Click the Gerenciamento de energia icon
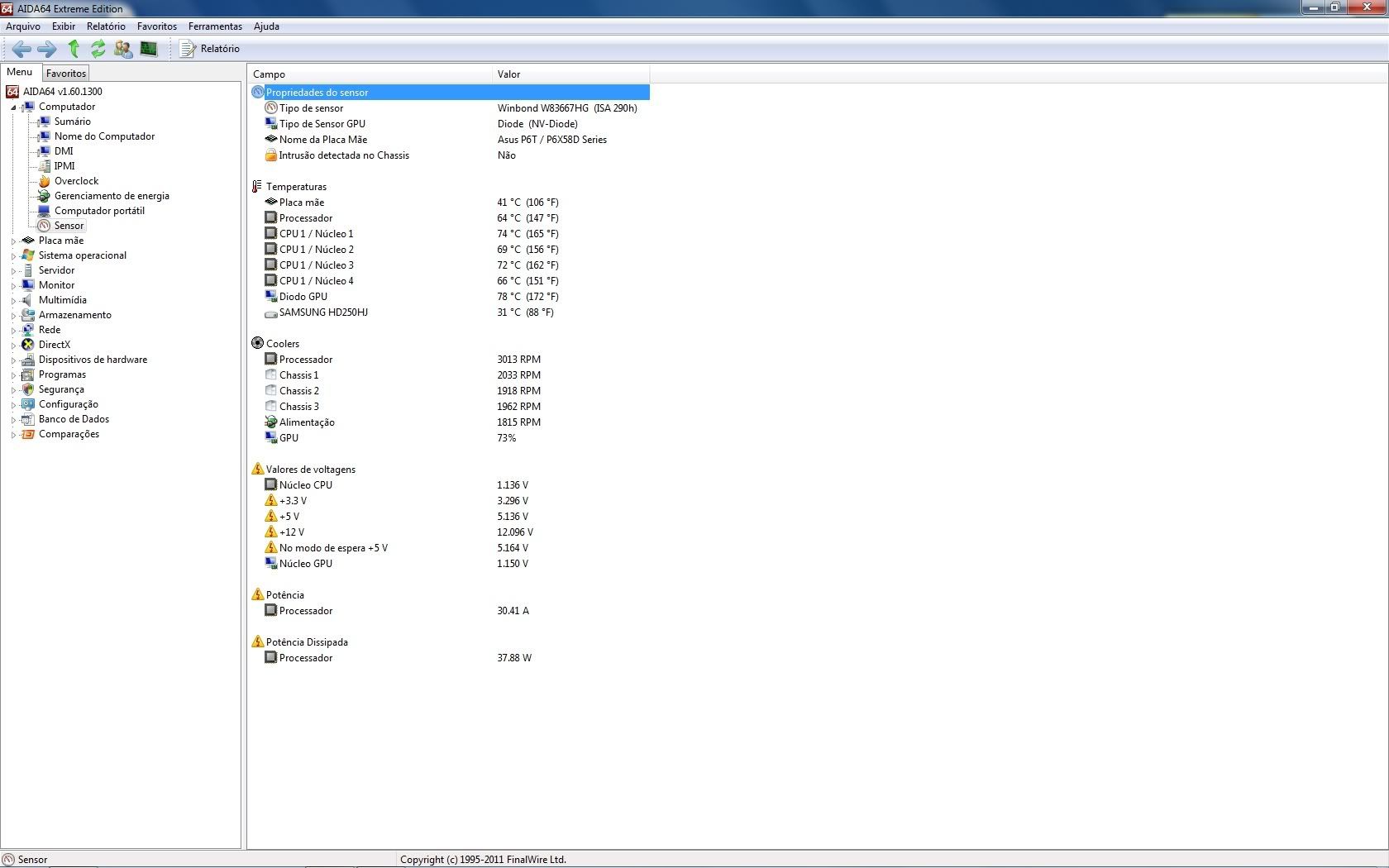 click(x=44, y=196)
